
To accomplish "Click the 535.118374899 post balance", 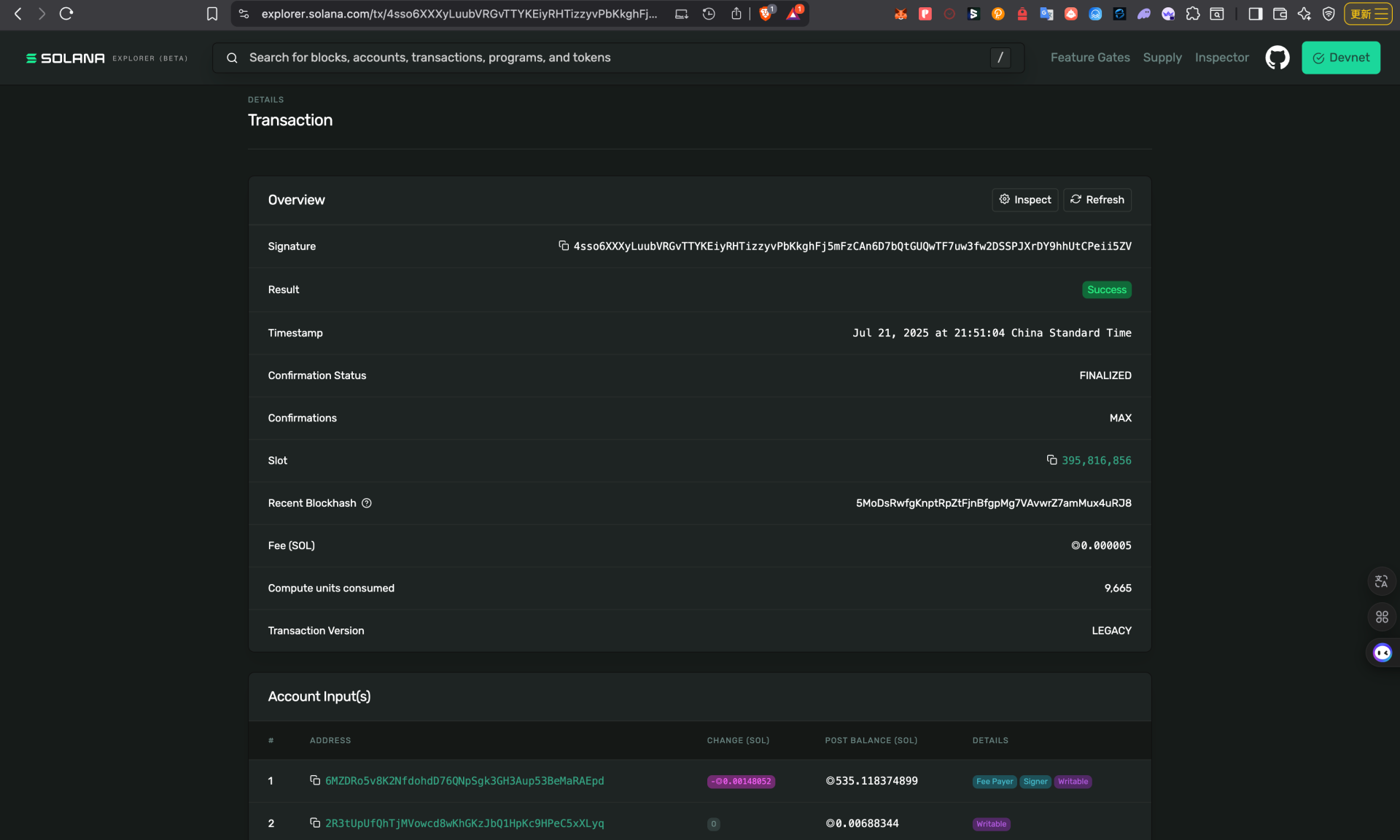I will (871, 781).
